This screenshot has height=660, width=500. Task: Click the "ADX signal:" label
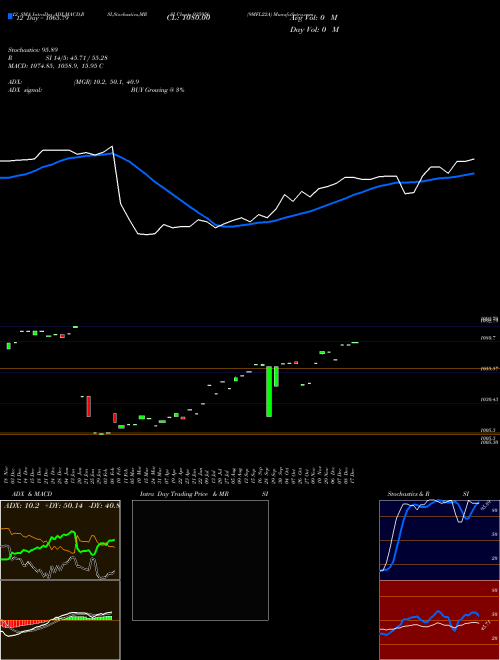[x=25, y=90]
